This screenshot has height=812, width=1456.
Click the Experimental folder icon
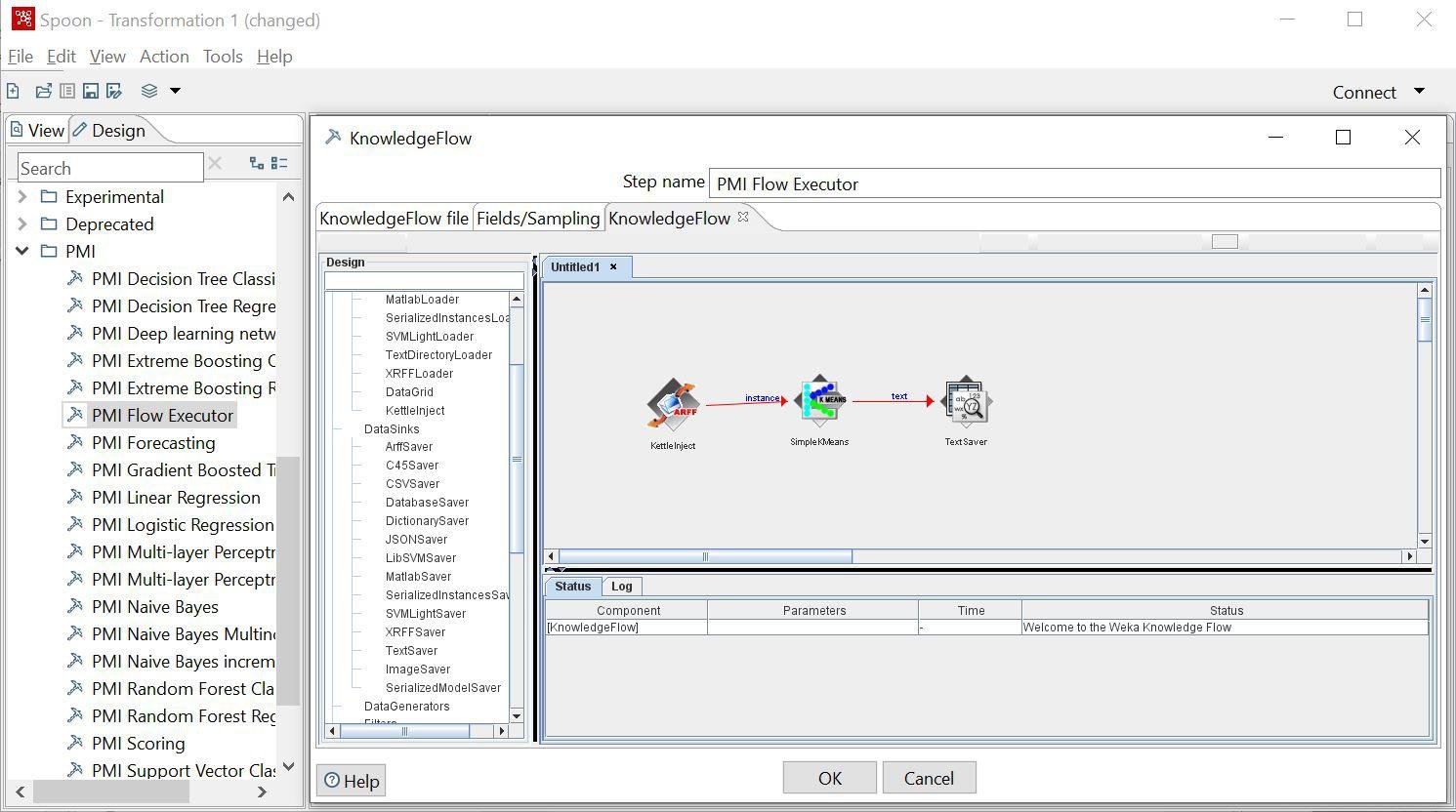(49, 196)
